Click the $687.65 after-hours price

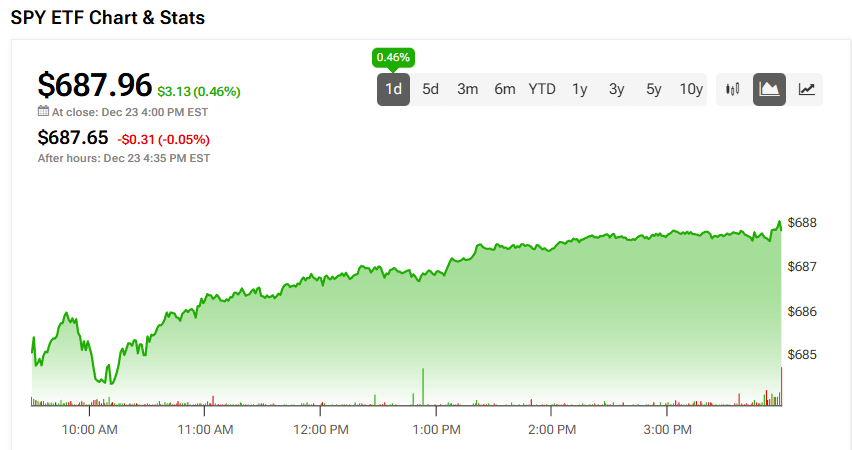tap(72, 138)
